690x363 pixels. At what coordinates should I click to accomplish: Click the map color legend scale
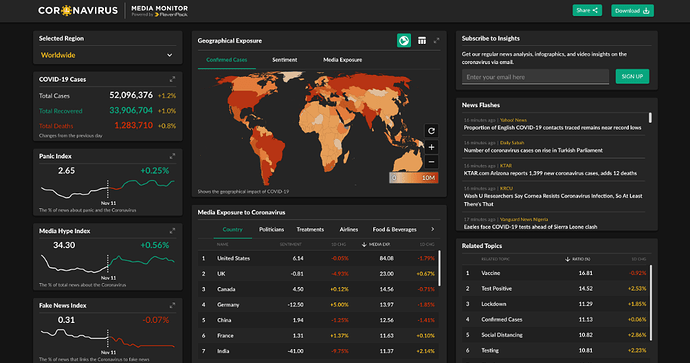tap(413, 178)
